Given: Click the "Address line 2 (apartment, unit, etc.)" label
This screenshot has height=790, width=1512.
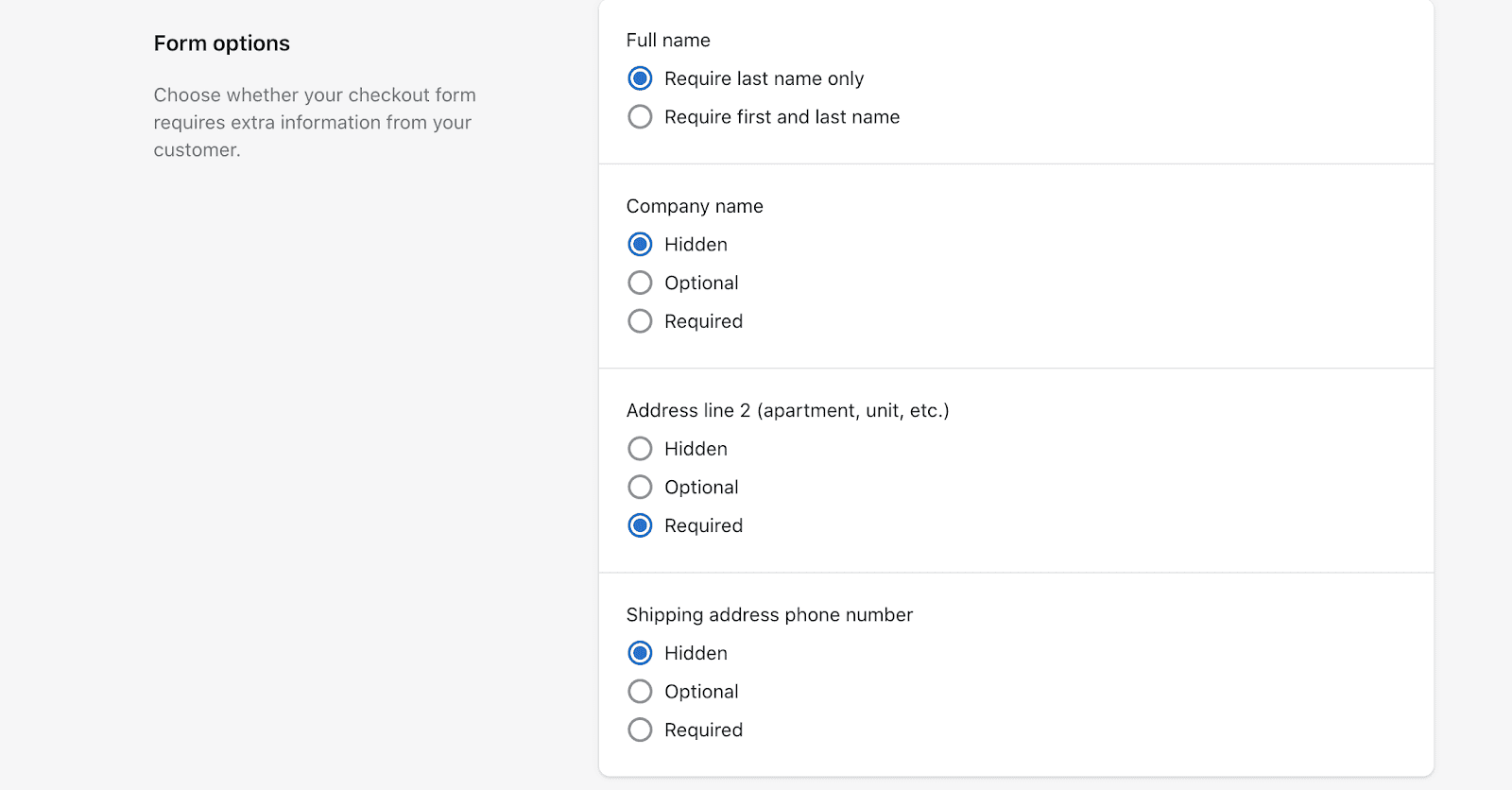Looking at the screenshot, I should (x=788, y=410).
